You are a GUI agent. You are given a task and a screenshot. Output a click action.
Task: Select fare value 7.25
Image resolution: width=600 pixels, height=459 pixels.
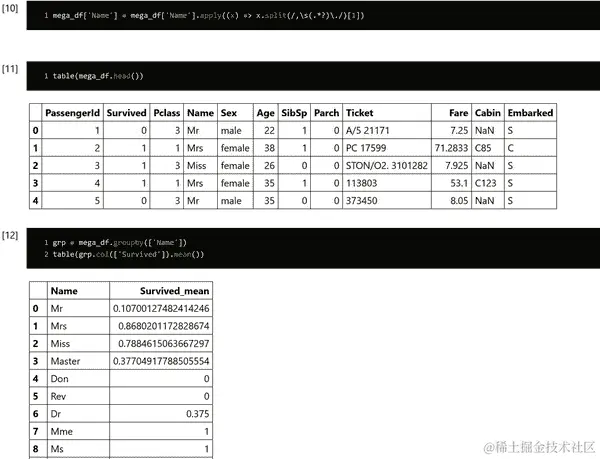[x=459, y=130]
